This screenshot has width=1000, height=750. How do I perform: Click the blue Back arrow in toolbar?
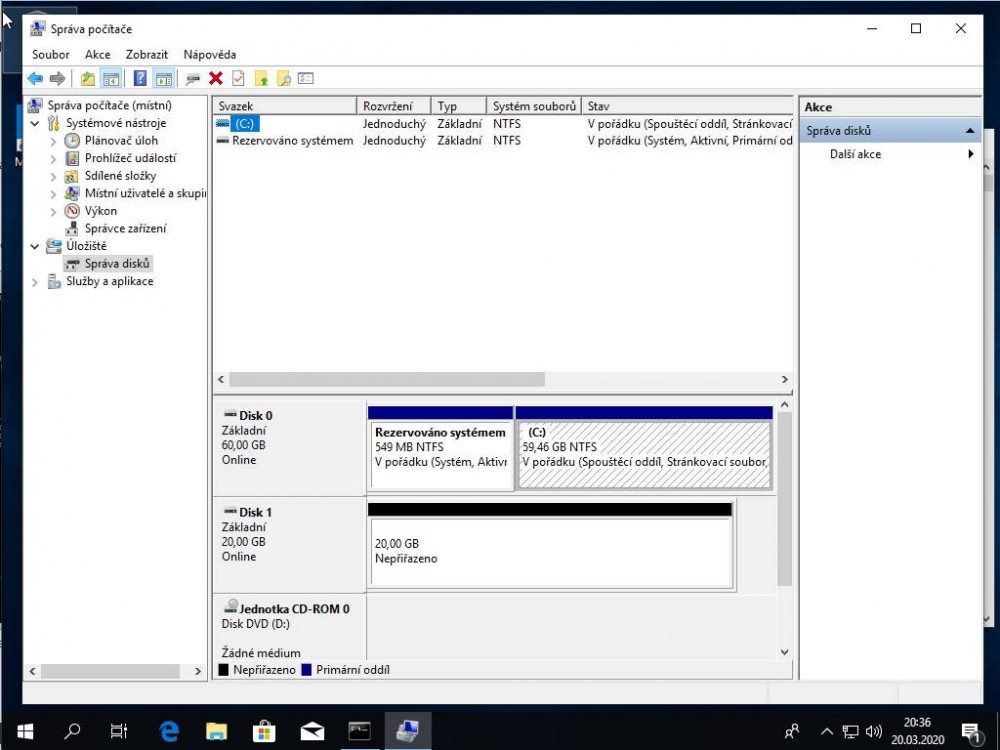pyautogui.click(x=35, y=79)
